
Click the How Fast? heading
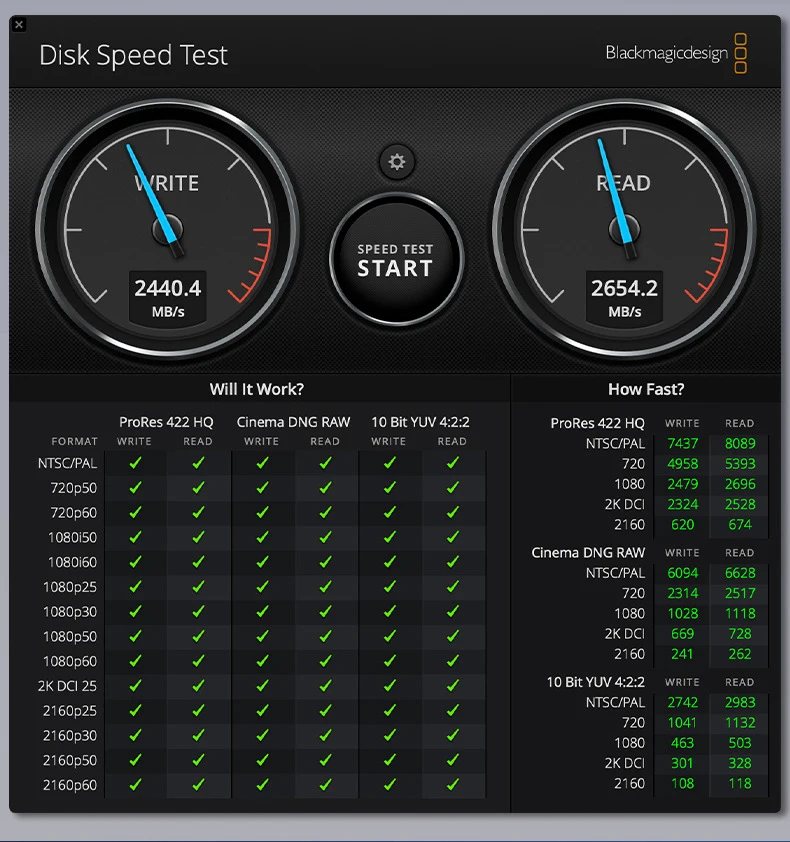coord(646,389)
